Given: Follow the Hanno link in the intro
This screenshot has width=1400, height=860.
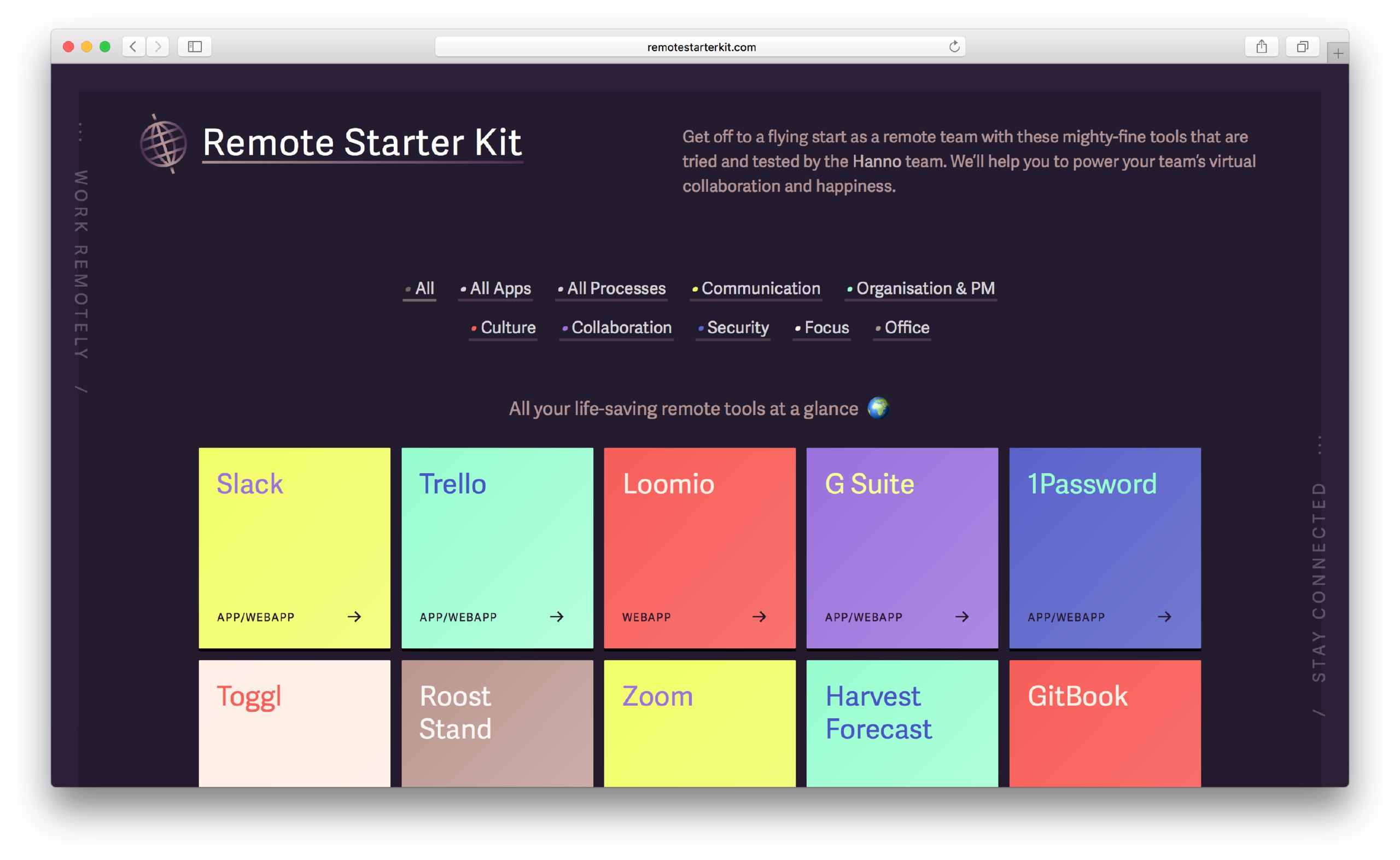Looking at the screenshot, I should pos(877,161).
